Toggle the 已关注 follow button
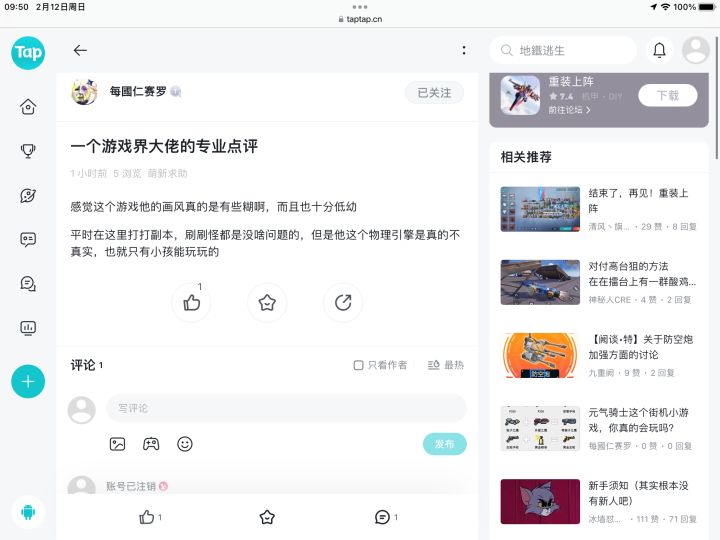This screenshot has height=540, width=720. 434,93
